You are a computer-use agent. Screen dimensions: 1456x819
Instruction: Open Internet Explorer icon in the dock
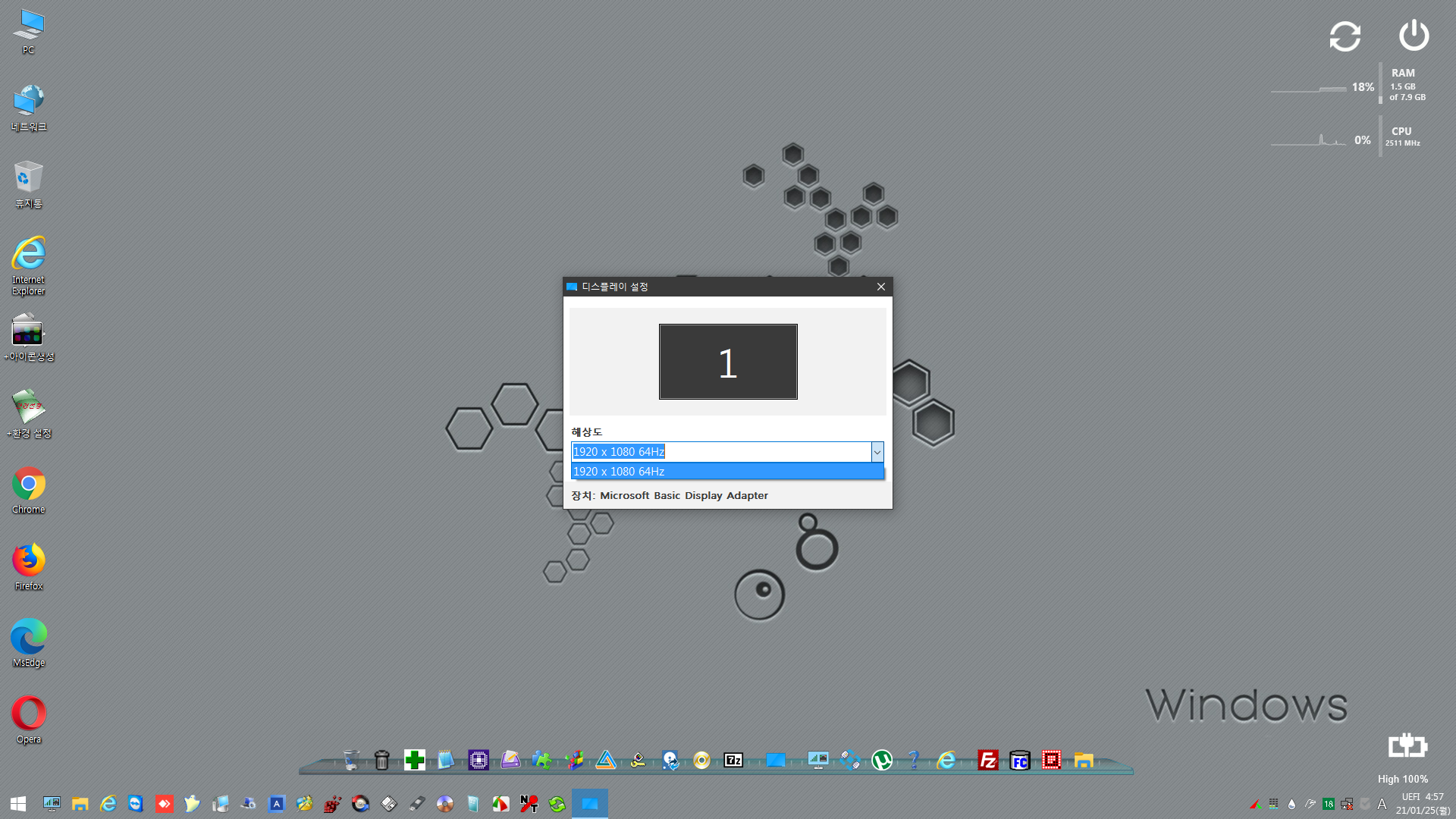click(x=946, y=760)
